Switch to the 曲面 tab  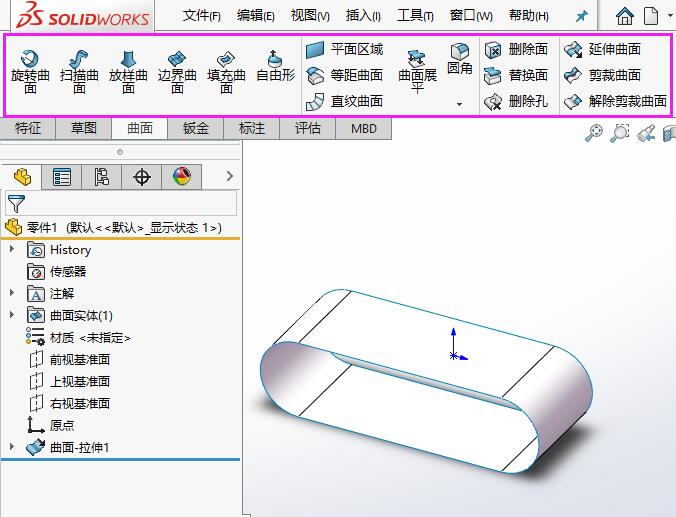pos(140,128)
